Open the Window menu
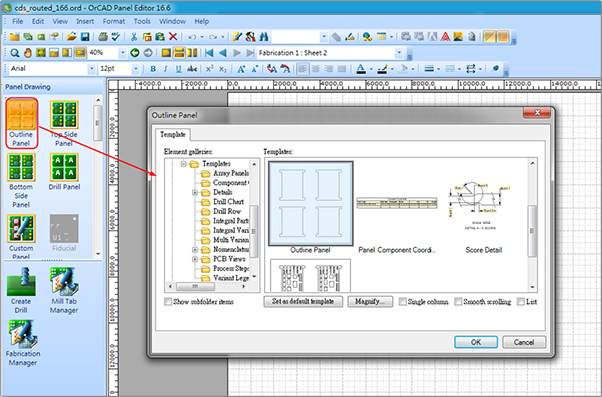 pyautogui.click(x=172, y=21)
